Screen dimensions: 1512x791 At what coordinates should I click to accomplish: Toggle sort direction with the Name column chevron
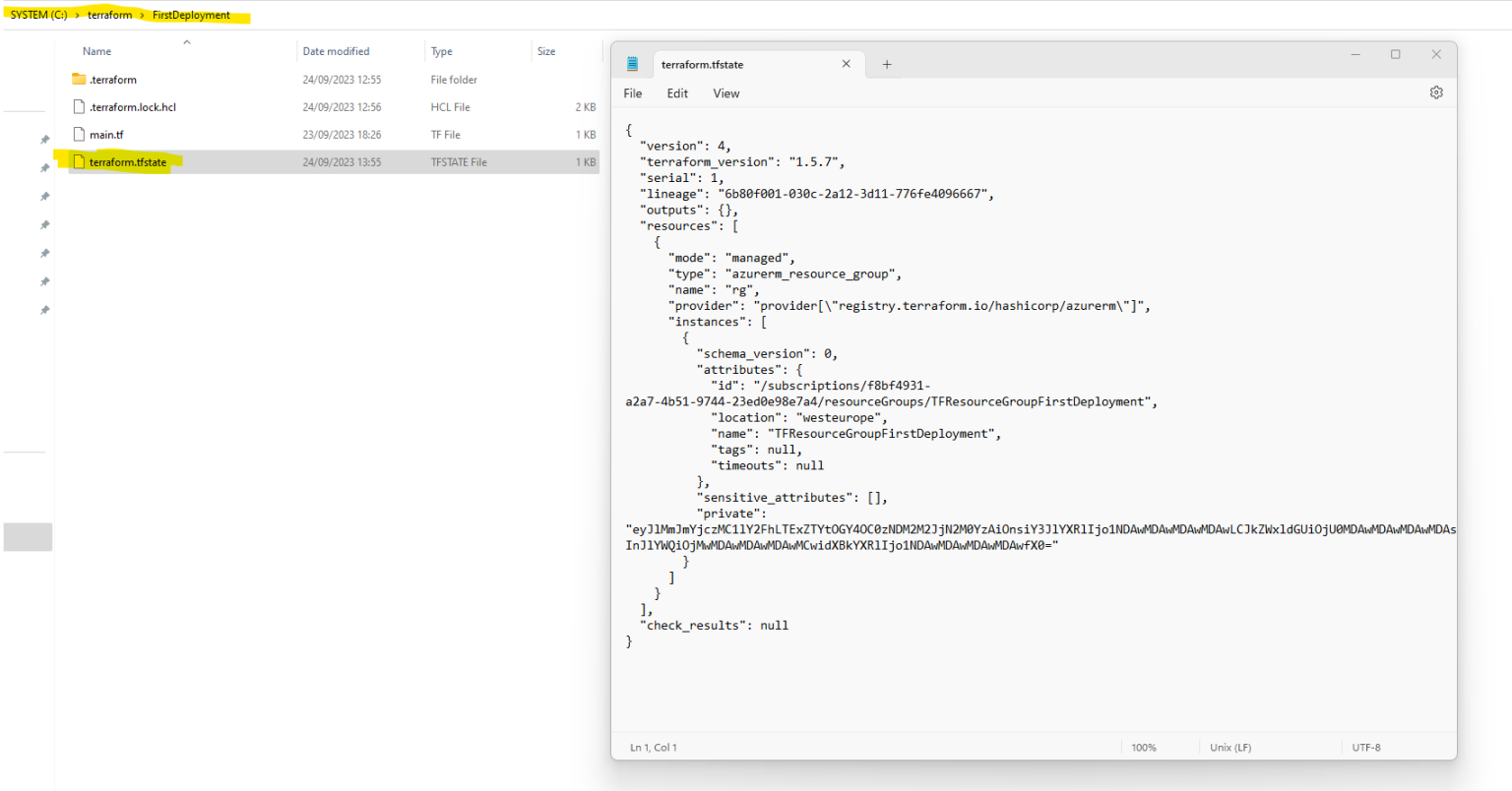(187, 41)
